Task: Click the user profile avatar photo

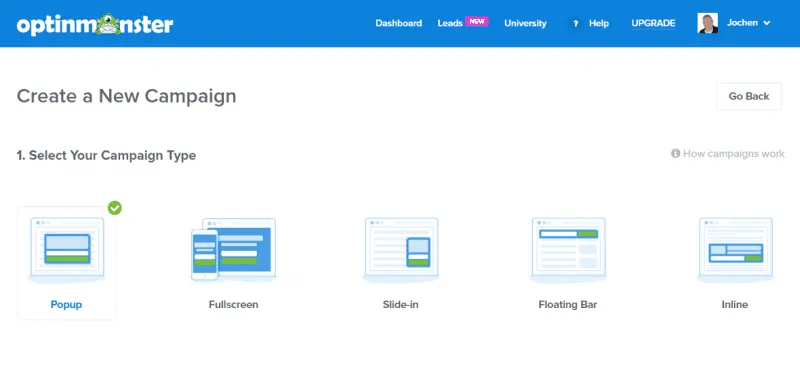Action: (x=708, y=23)
